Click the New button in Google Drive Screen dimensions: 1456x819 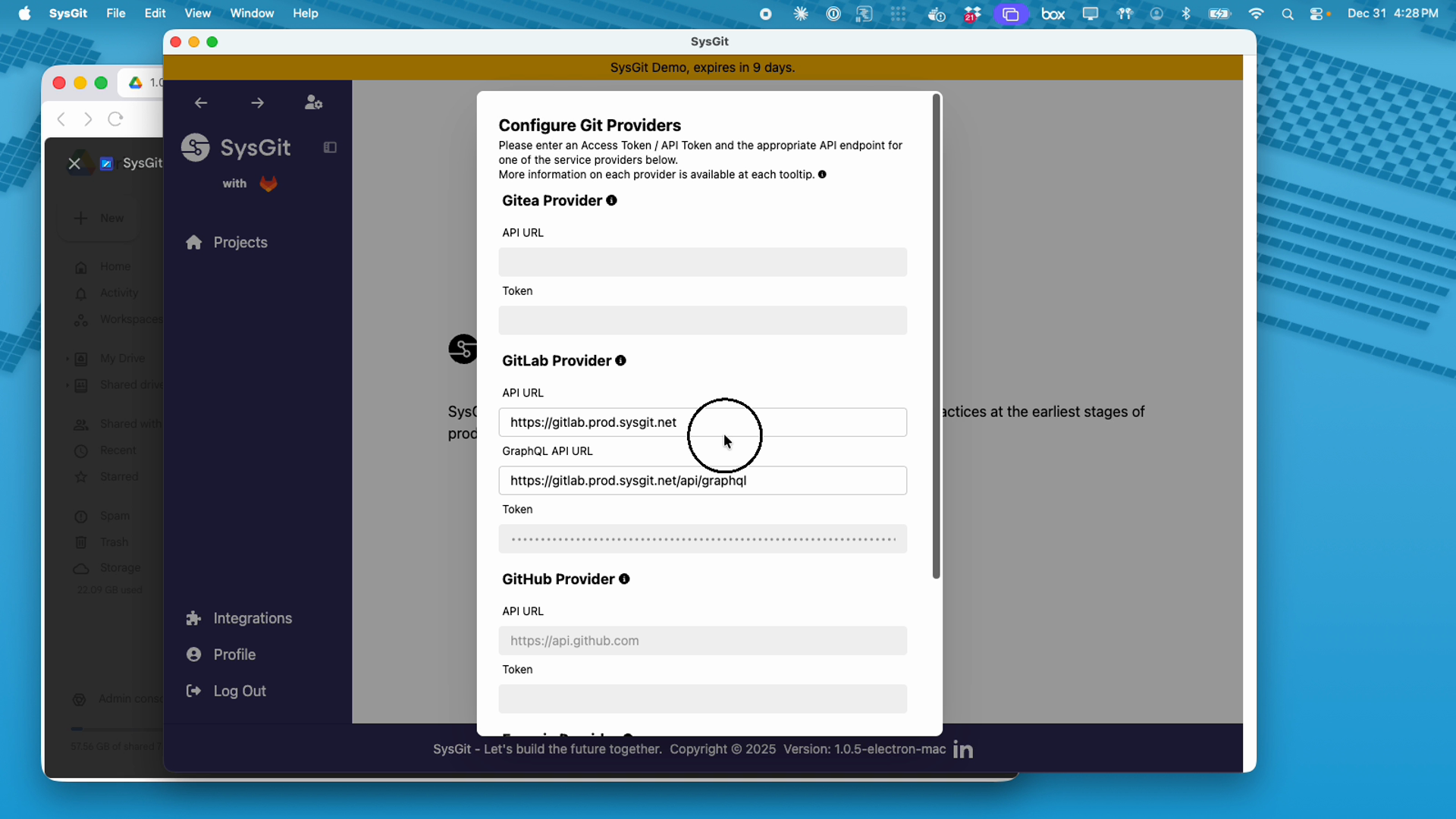click(x=99, y=218)
